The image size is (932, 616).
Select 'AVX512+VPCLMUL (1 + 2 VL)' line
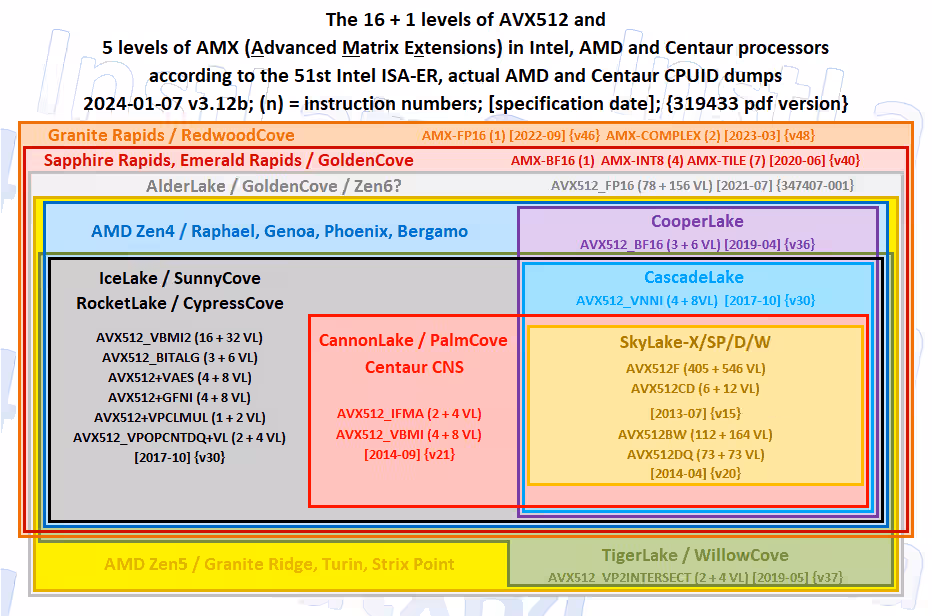[180, 418]
